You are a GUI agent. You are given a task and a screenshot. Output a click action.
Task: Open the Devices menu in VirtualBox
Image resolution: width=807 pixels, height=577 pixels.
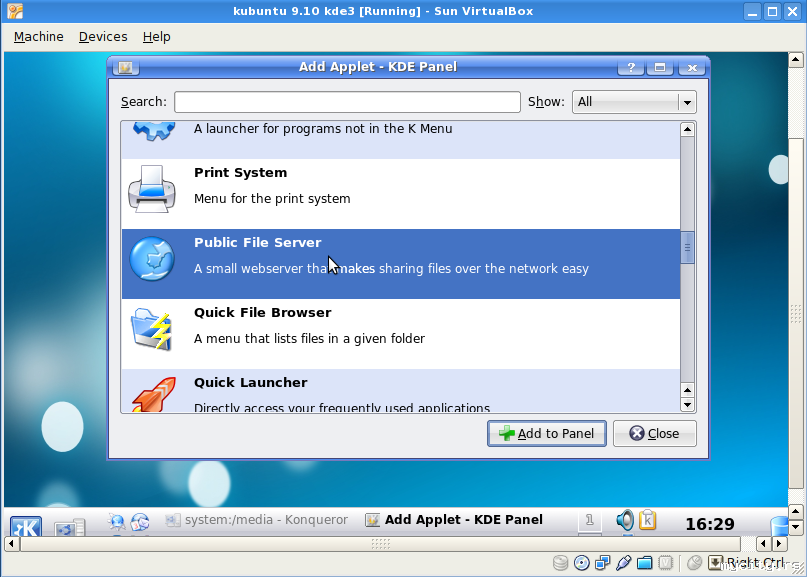tap(103, 37)
